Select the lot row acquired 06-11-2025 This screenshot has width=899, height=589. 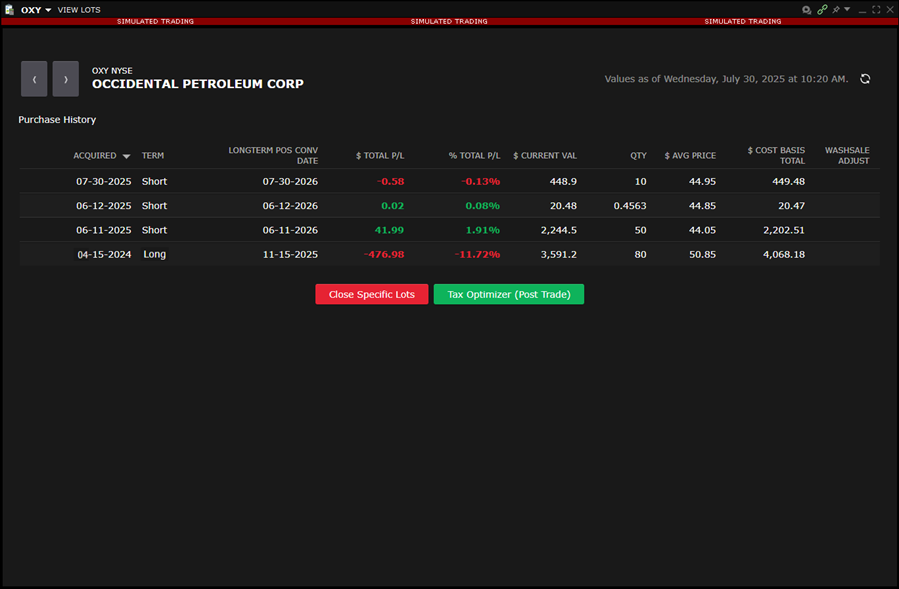coord(104,230)
